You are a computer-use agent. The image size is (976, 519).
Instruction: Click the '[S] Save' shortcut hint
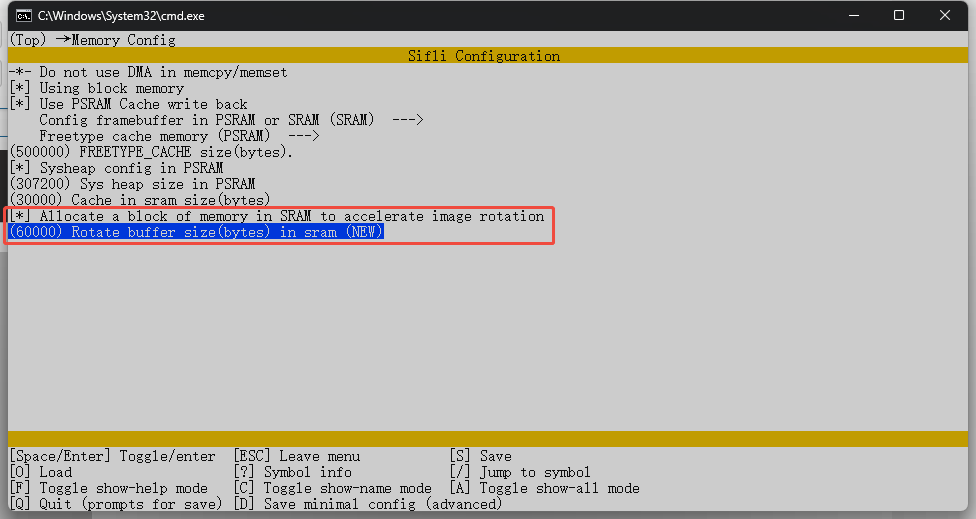click(481, 456)
